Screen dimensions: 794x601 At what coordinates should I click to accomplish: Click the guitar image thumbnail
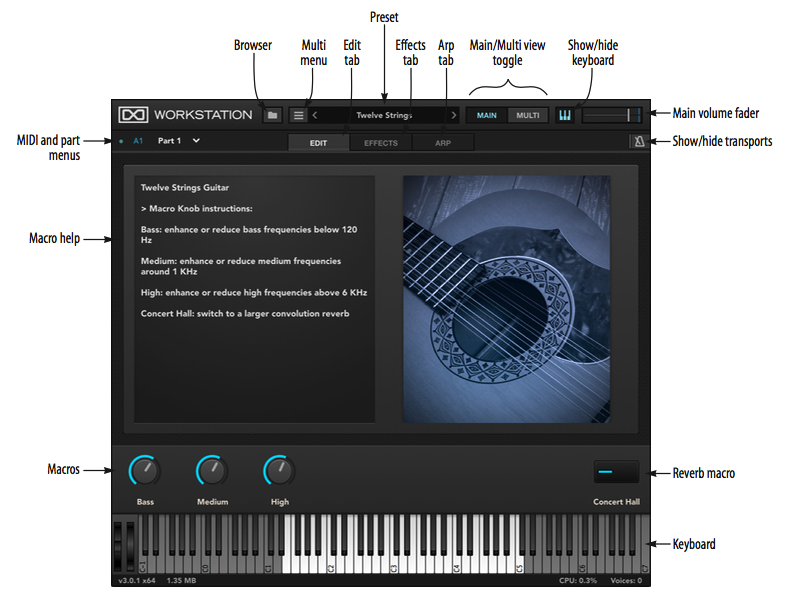[x=506, y=299]
